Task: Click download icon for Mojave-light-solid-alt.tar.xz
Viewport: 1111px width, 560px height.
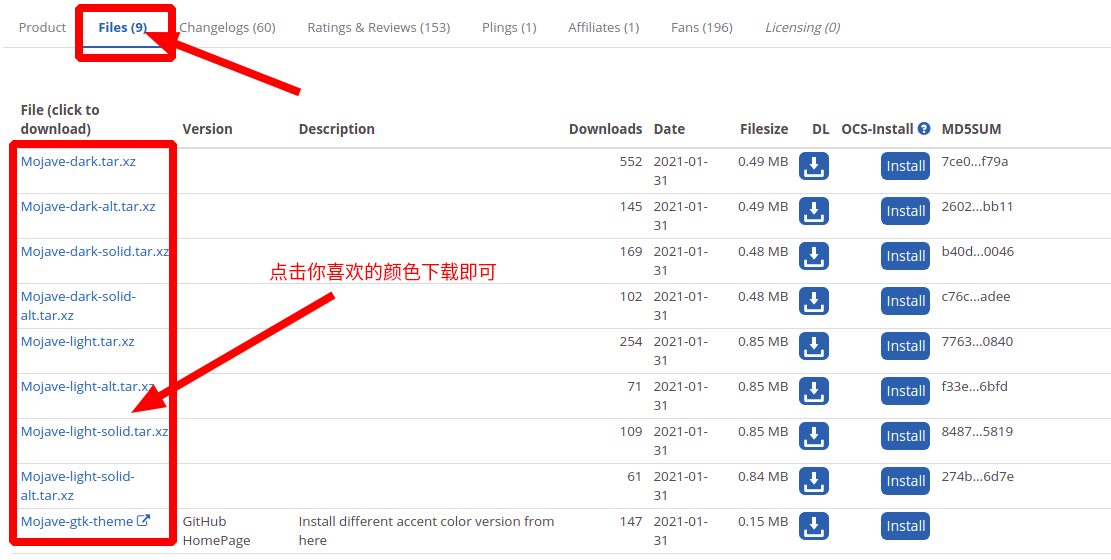Action: (x=813, y=481)
